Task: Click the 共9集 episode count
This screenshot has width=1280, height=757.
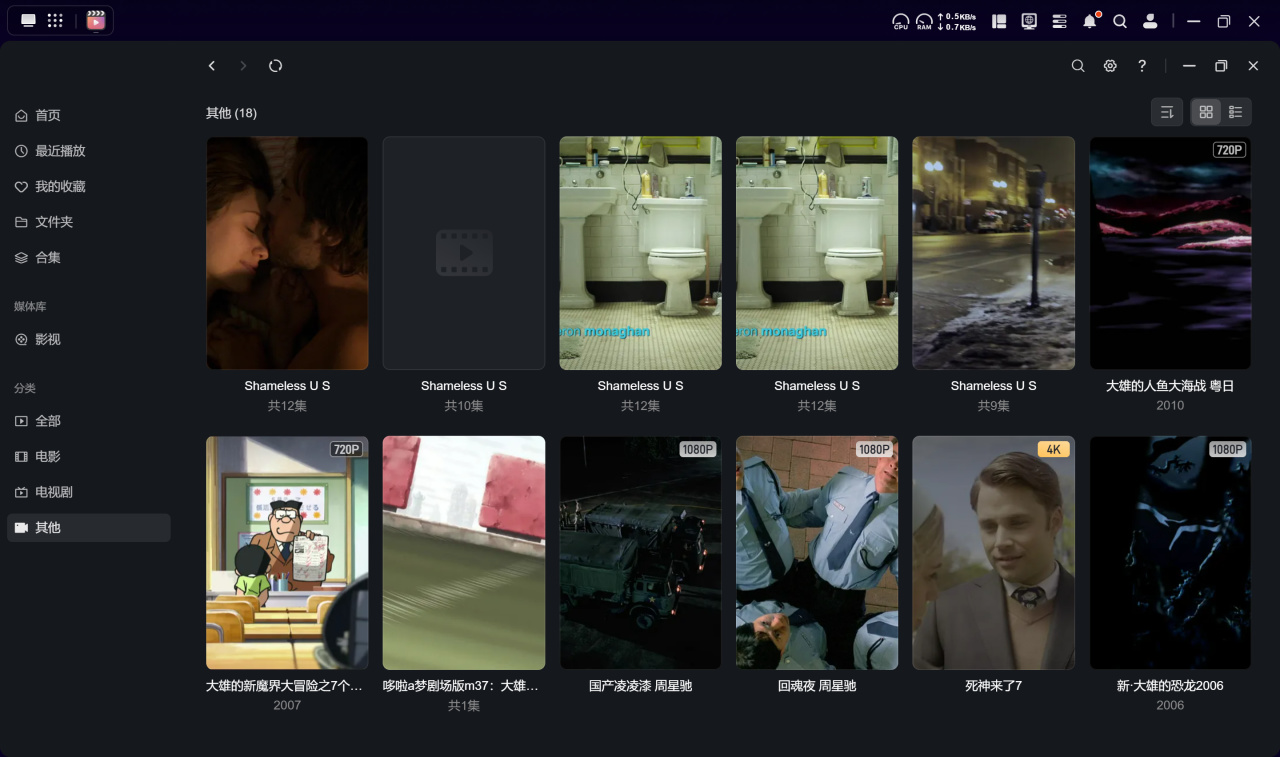Action: (994, 406)
